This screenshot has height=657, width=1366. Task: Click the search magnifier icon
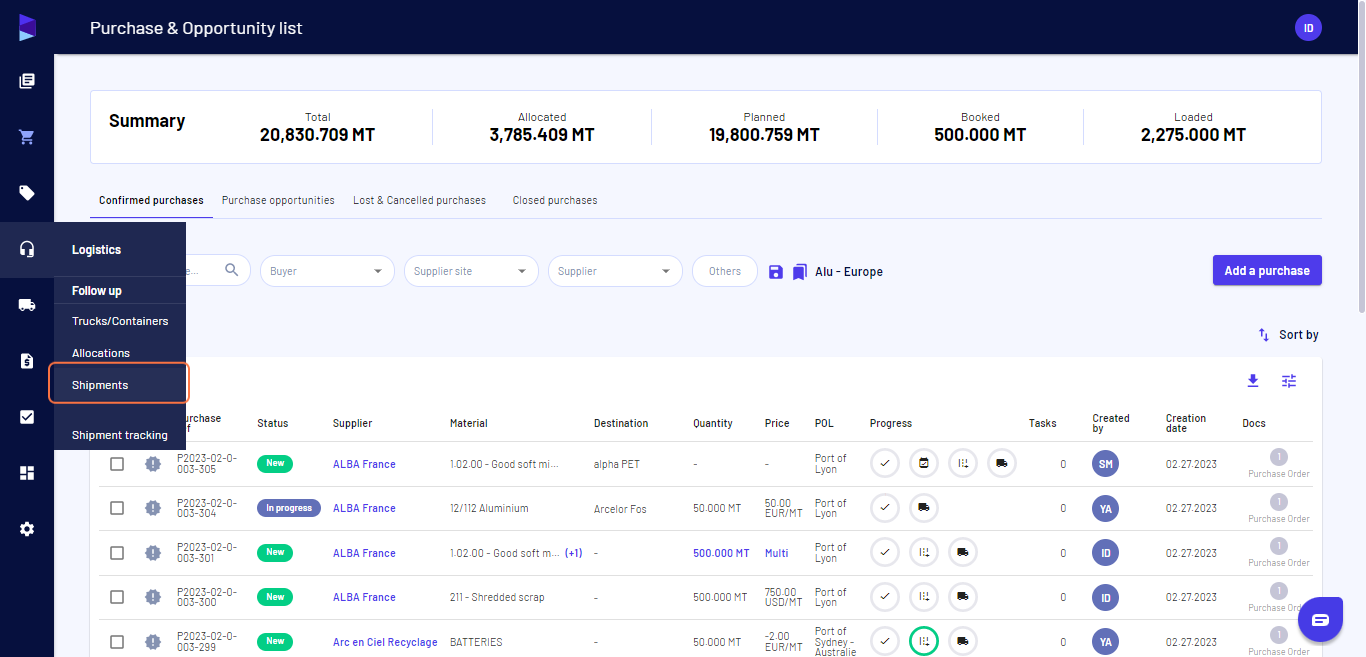pos(232,270)
